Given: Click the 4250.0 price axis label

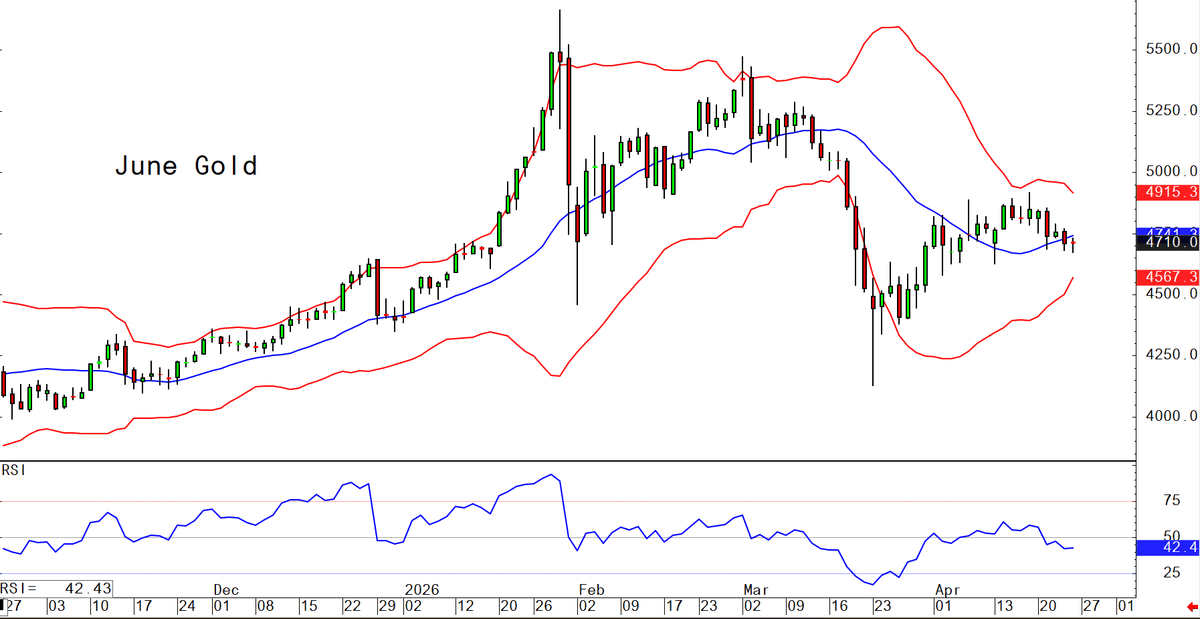Looking at the screenshot, I should [1171, 355].
